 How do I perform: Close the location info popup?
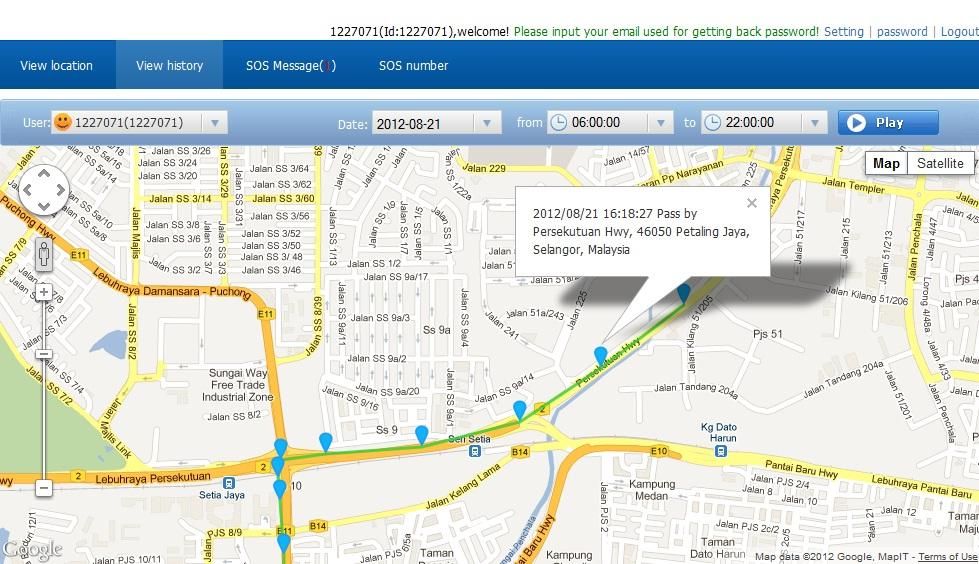751,203
